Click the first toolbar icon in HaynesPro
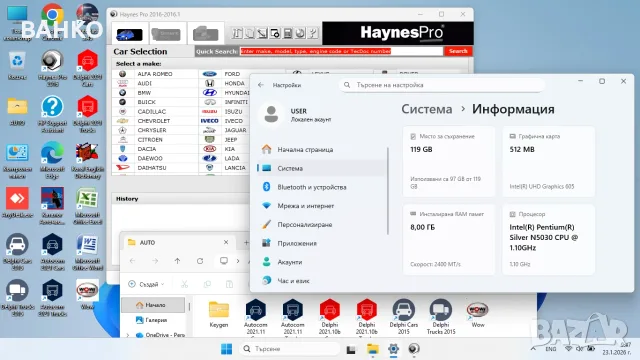This screenshot has height=360, width=640. tap(237, 33)
